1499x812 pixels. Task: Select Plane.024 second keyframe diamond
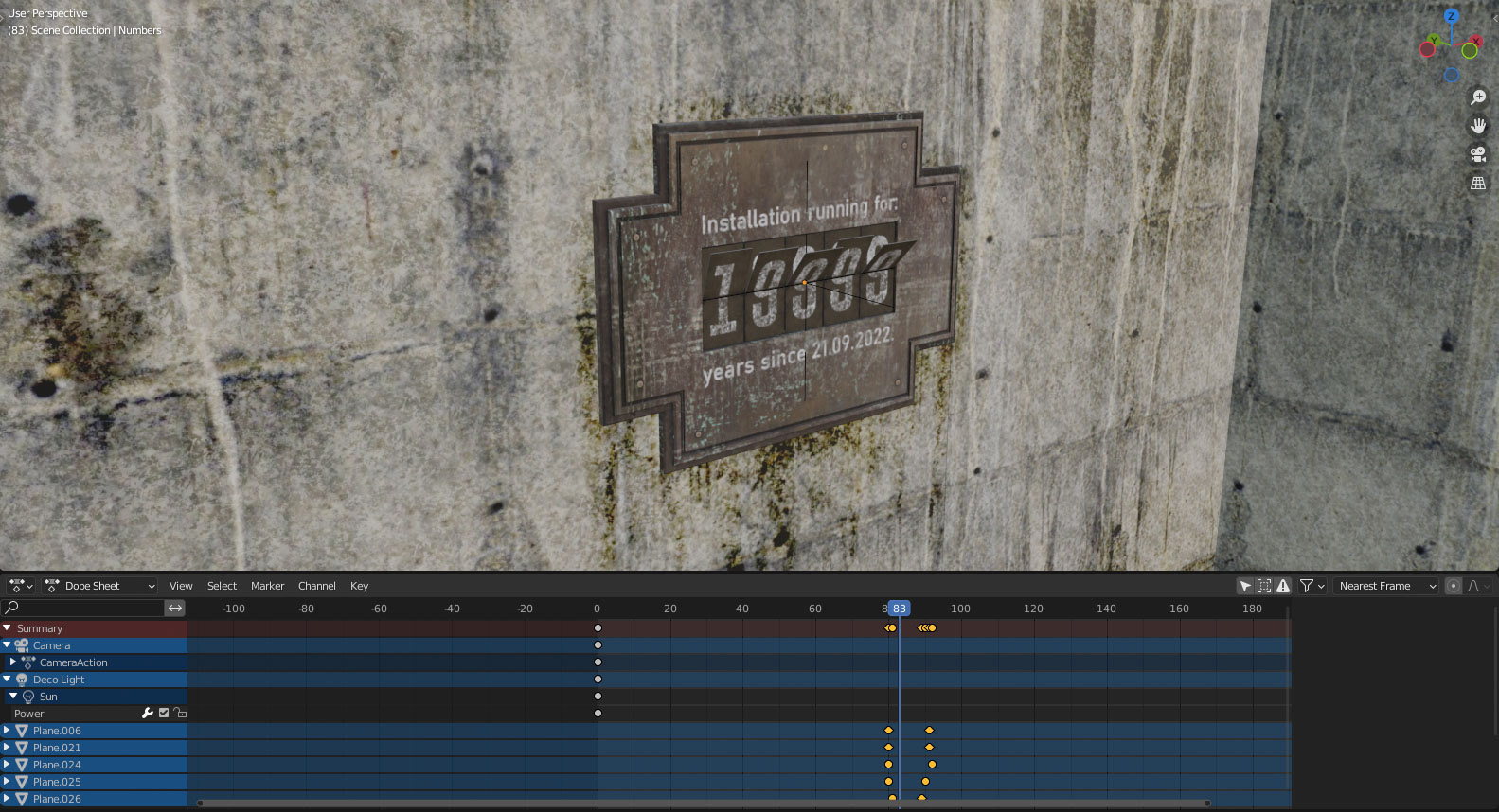pyautogui.click(x=932, y=765)
